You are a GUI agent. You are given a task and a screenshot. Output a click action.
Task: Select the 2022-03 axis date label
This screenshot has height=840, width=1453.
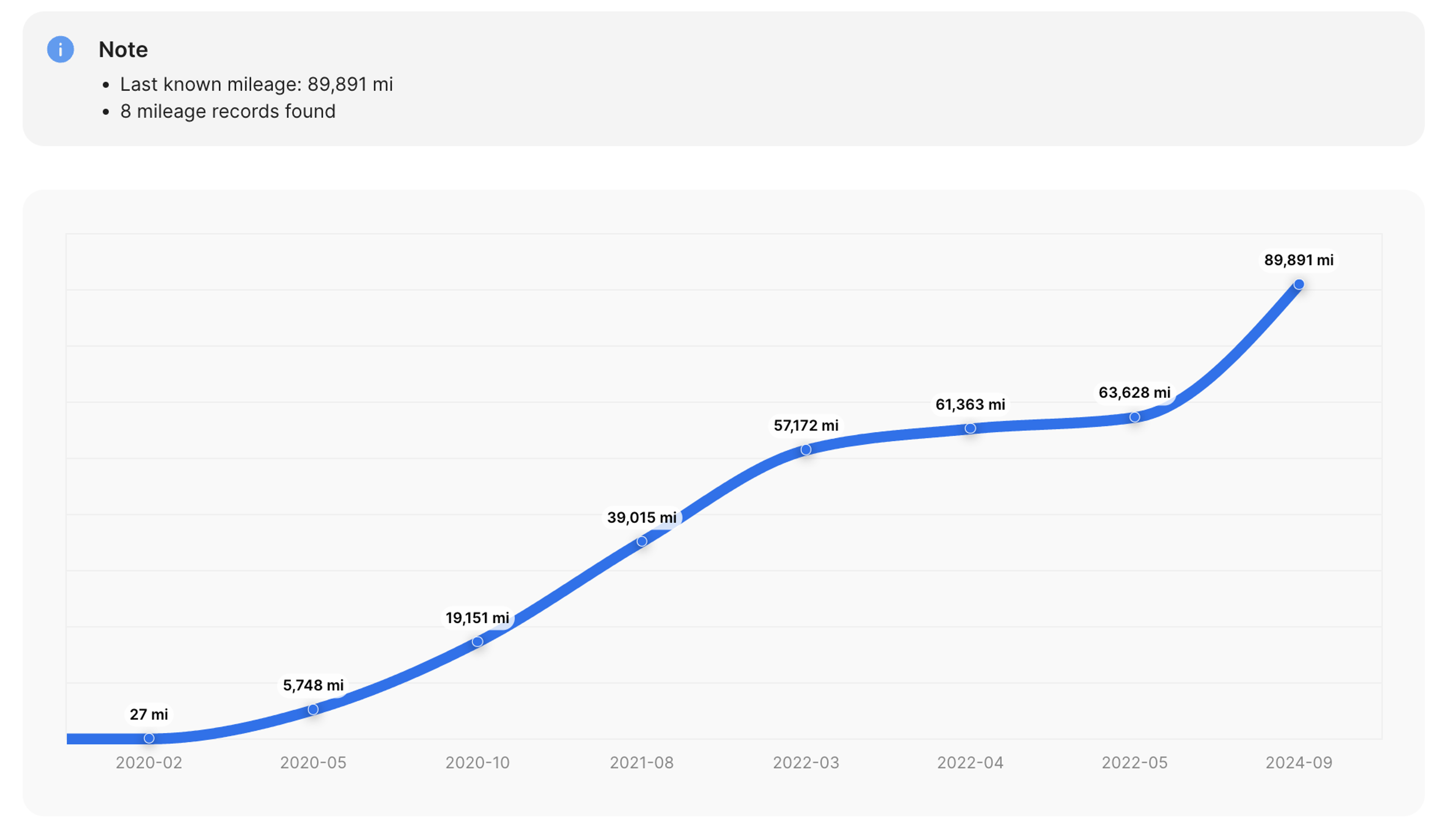coord(806,762)
